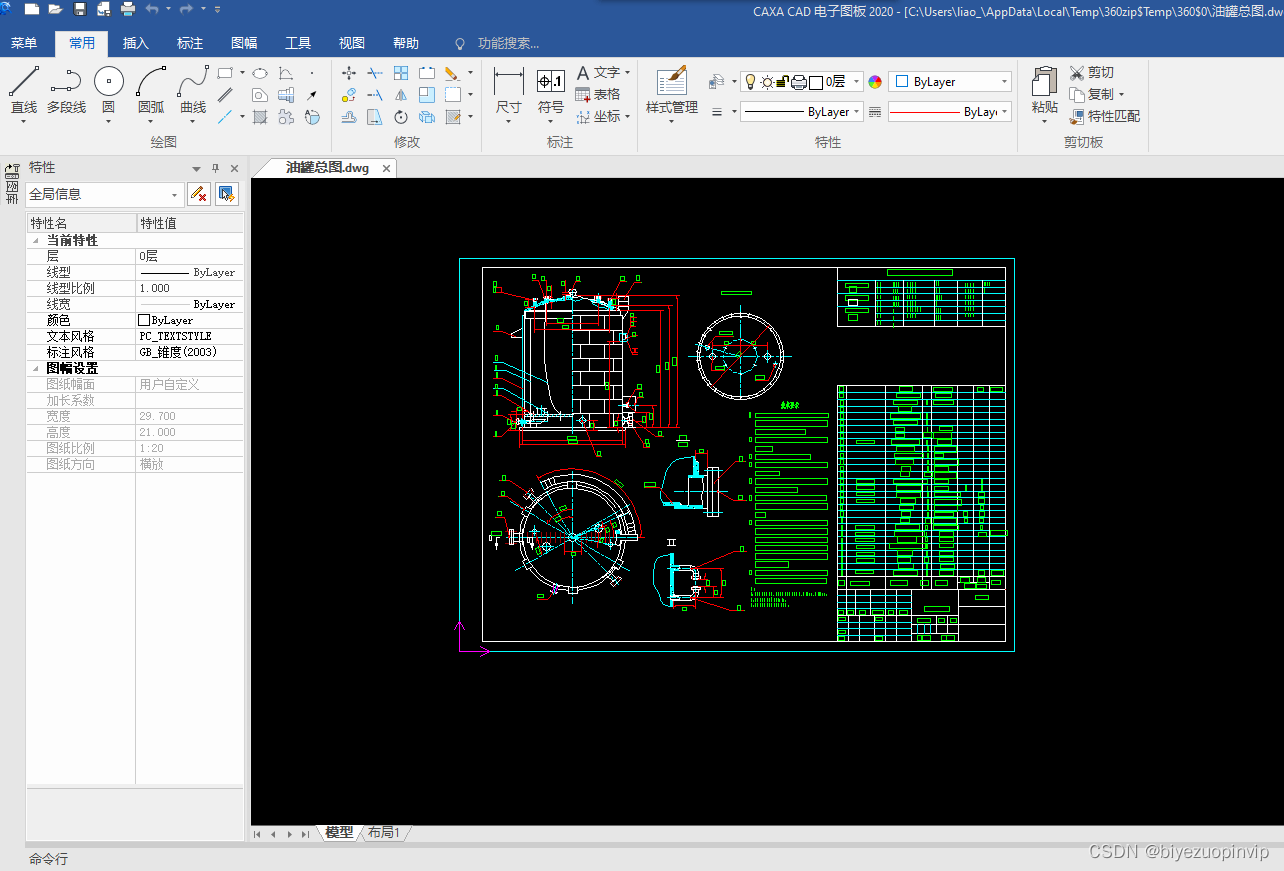Click the quick-select icon in the properties panel

pos(227,194)
